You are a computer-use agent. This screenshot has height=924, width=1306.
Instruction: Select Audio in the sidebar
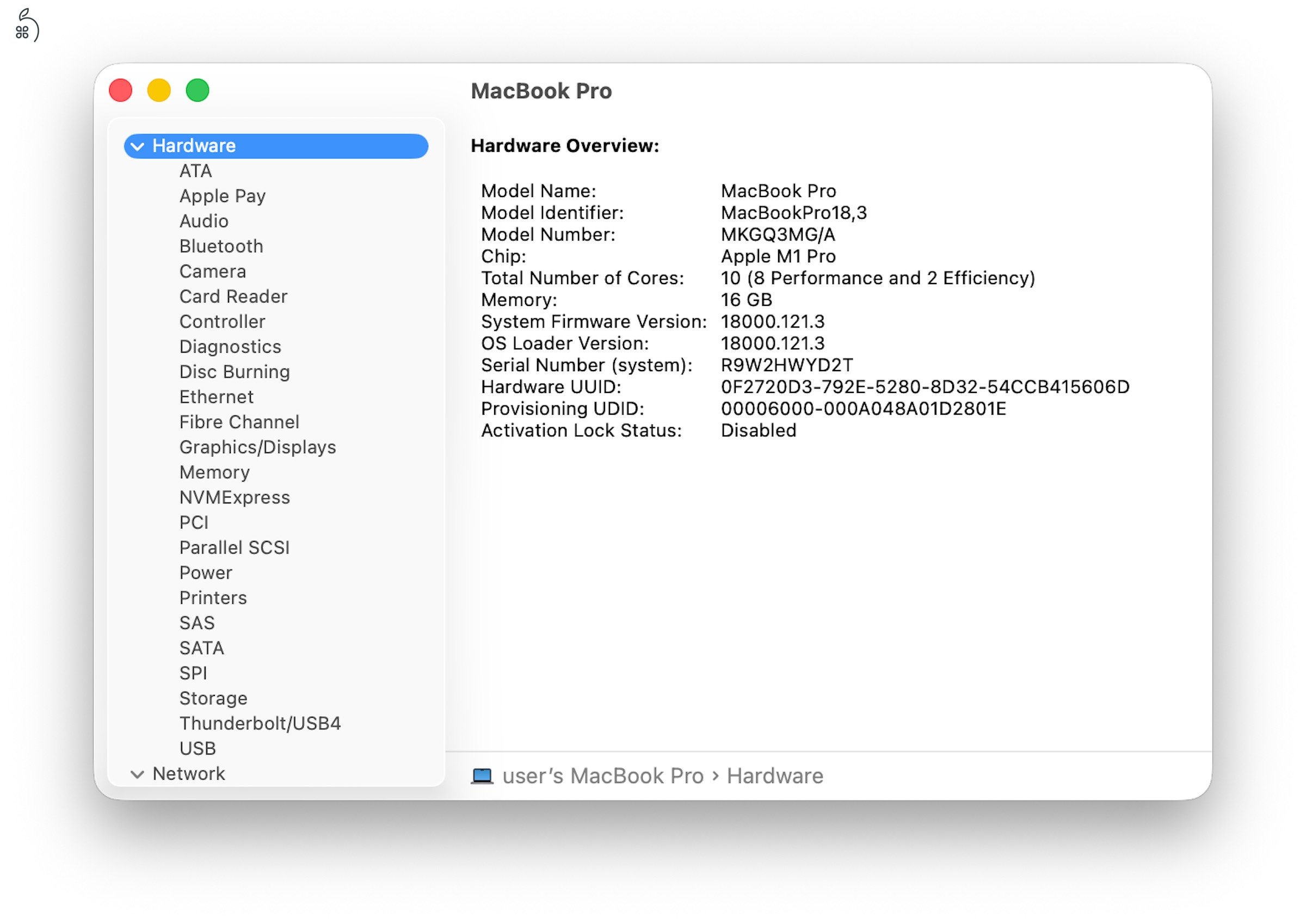click(x=204, y=221)
